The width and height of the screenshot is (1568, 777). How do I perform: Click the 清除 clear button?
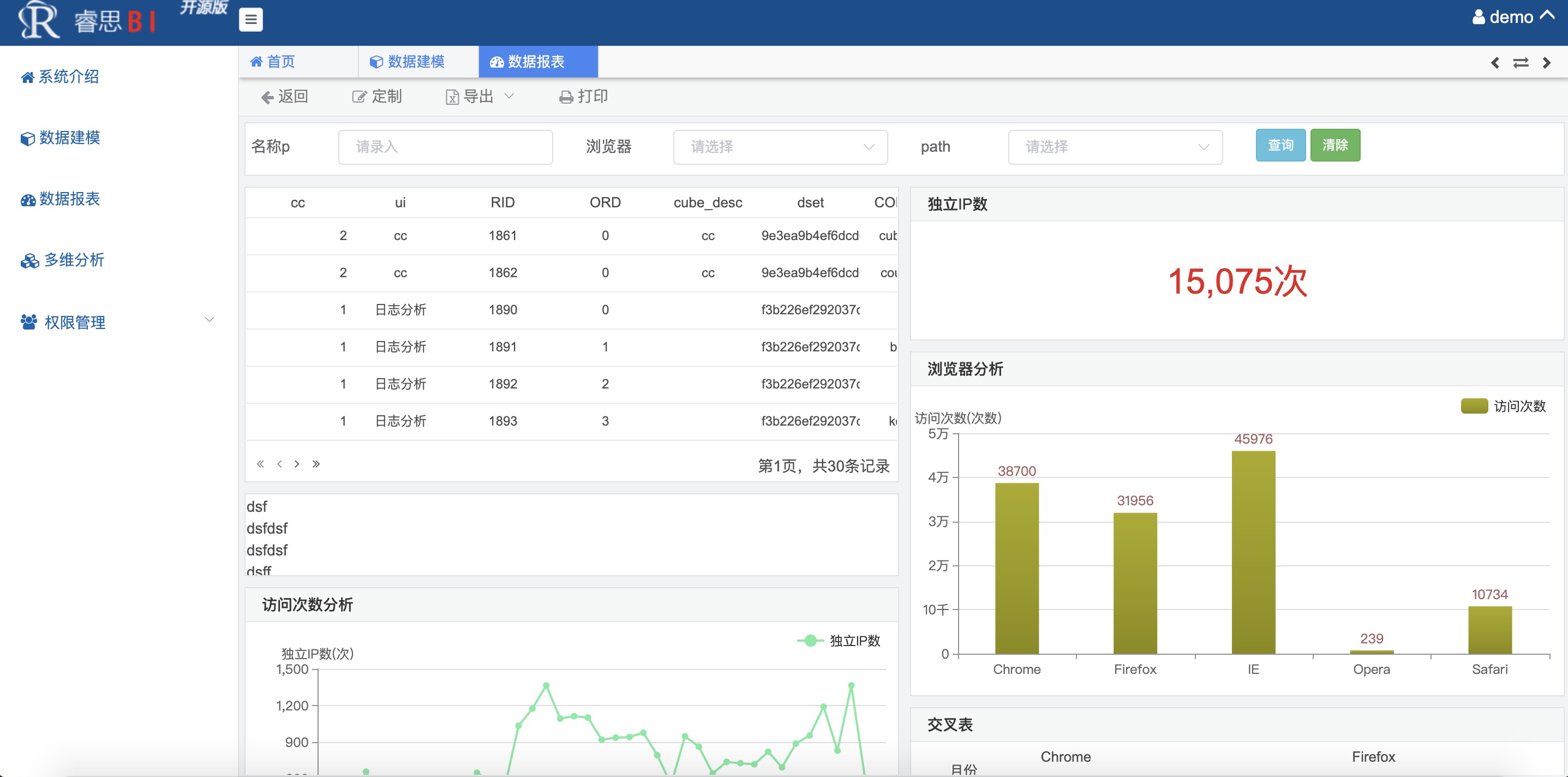coord(1335,145)
